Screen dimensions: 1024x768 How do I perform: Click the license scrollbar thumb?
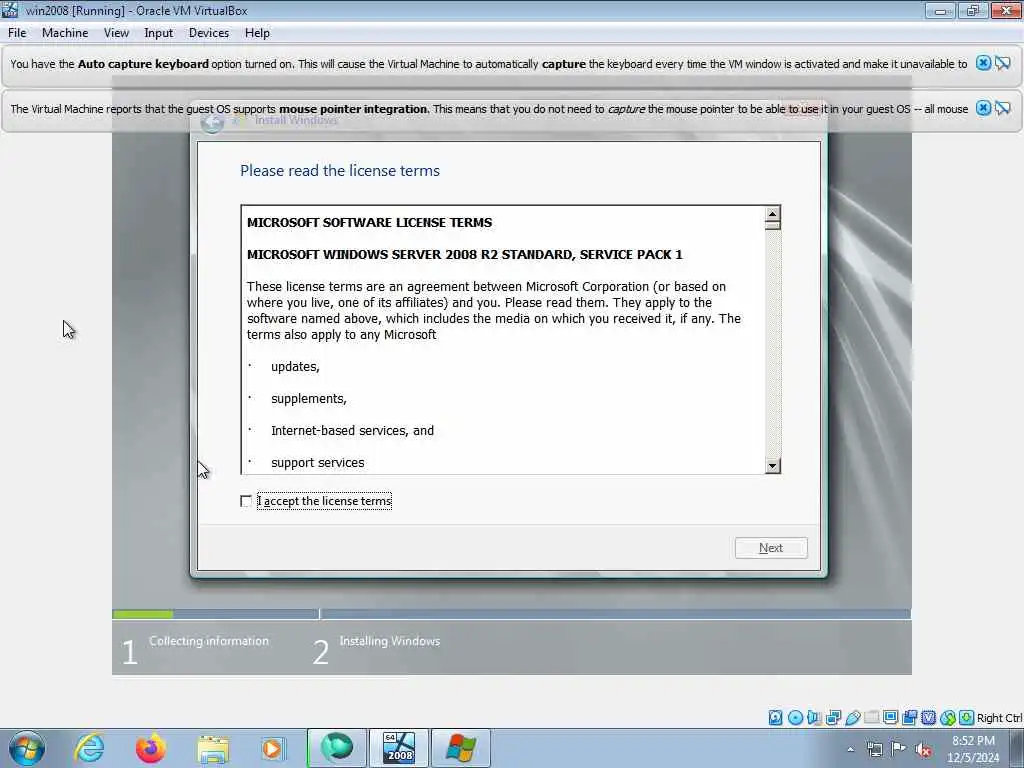pyautogui.click(x=773, y=225)
